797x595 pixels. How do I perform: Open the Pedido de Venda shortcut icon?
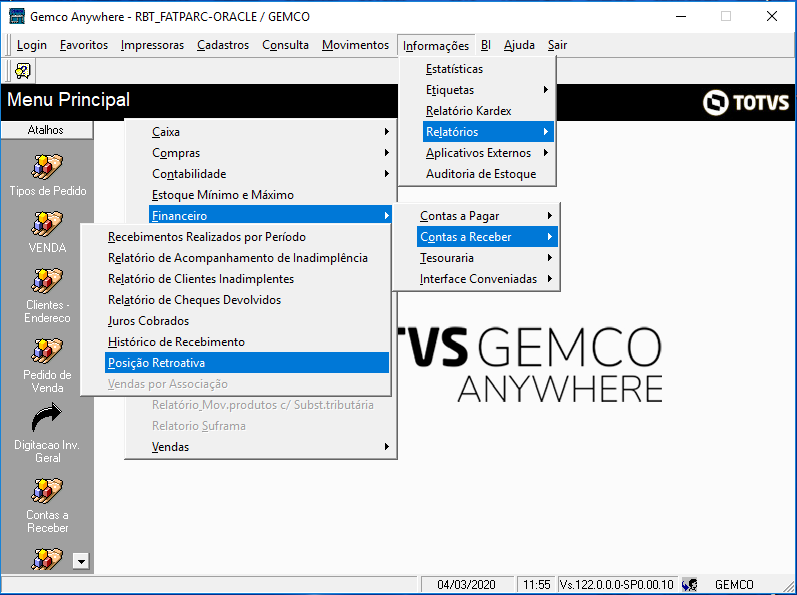(x=47, y=351)
